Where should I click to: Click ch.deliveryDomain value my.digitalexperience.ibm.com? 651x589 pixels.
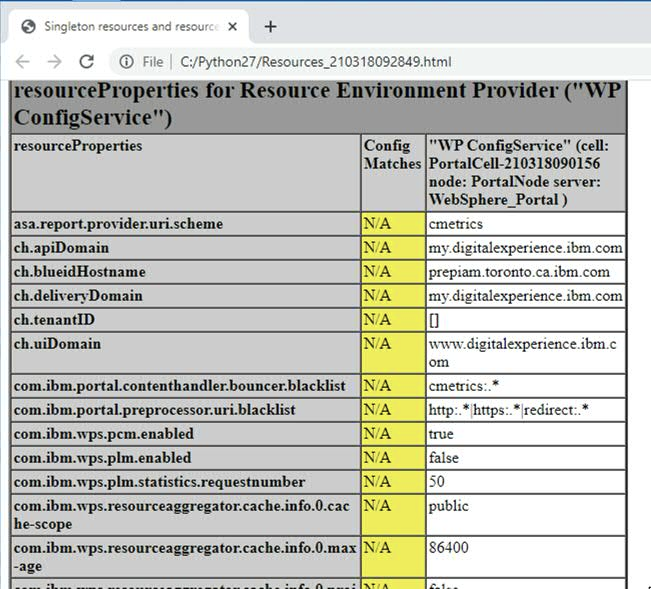coord(526,296)
